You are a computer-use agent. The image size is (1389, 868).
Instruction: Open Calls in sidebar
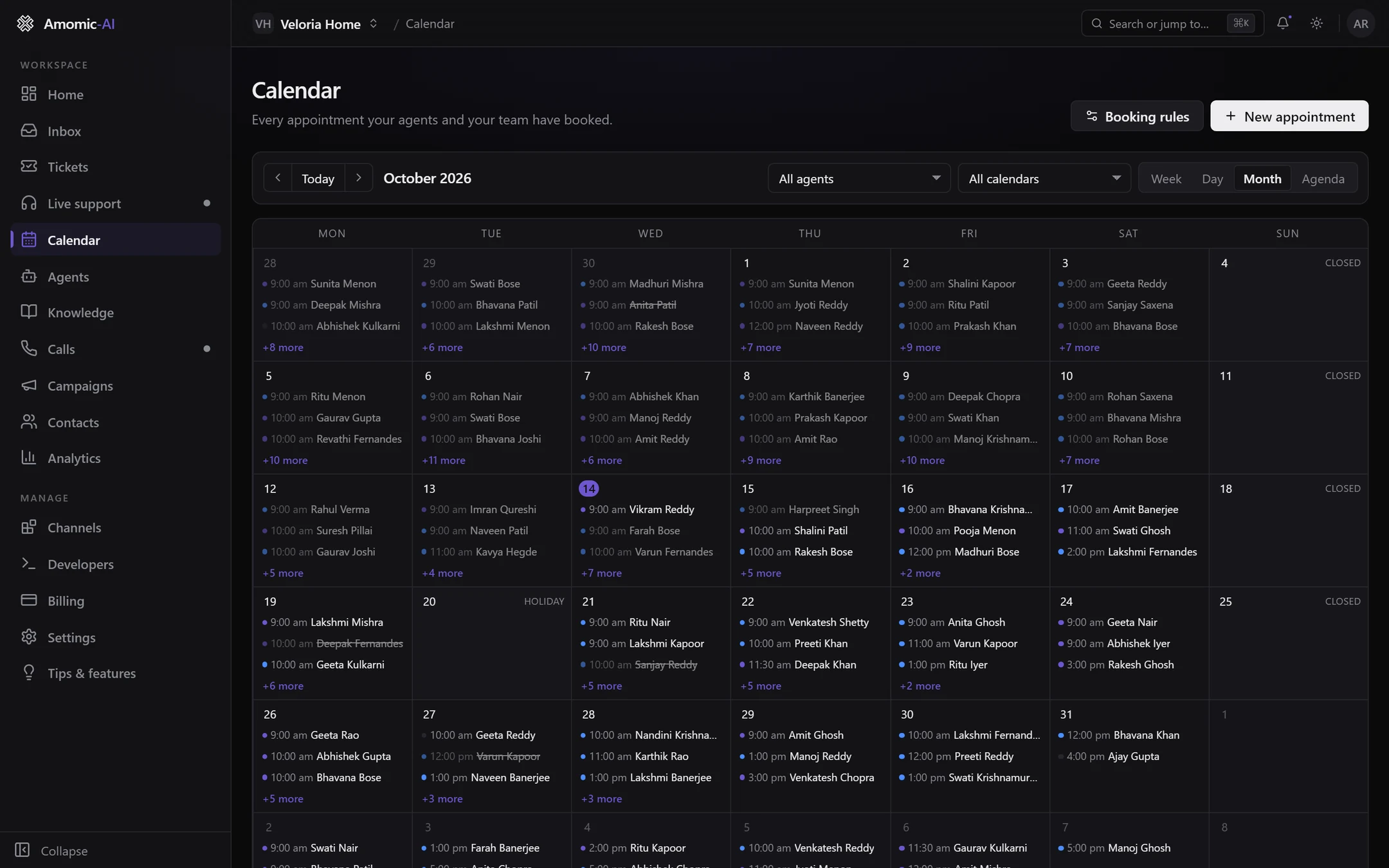point(116,349)
